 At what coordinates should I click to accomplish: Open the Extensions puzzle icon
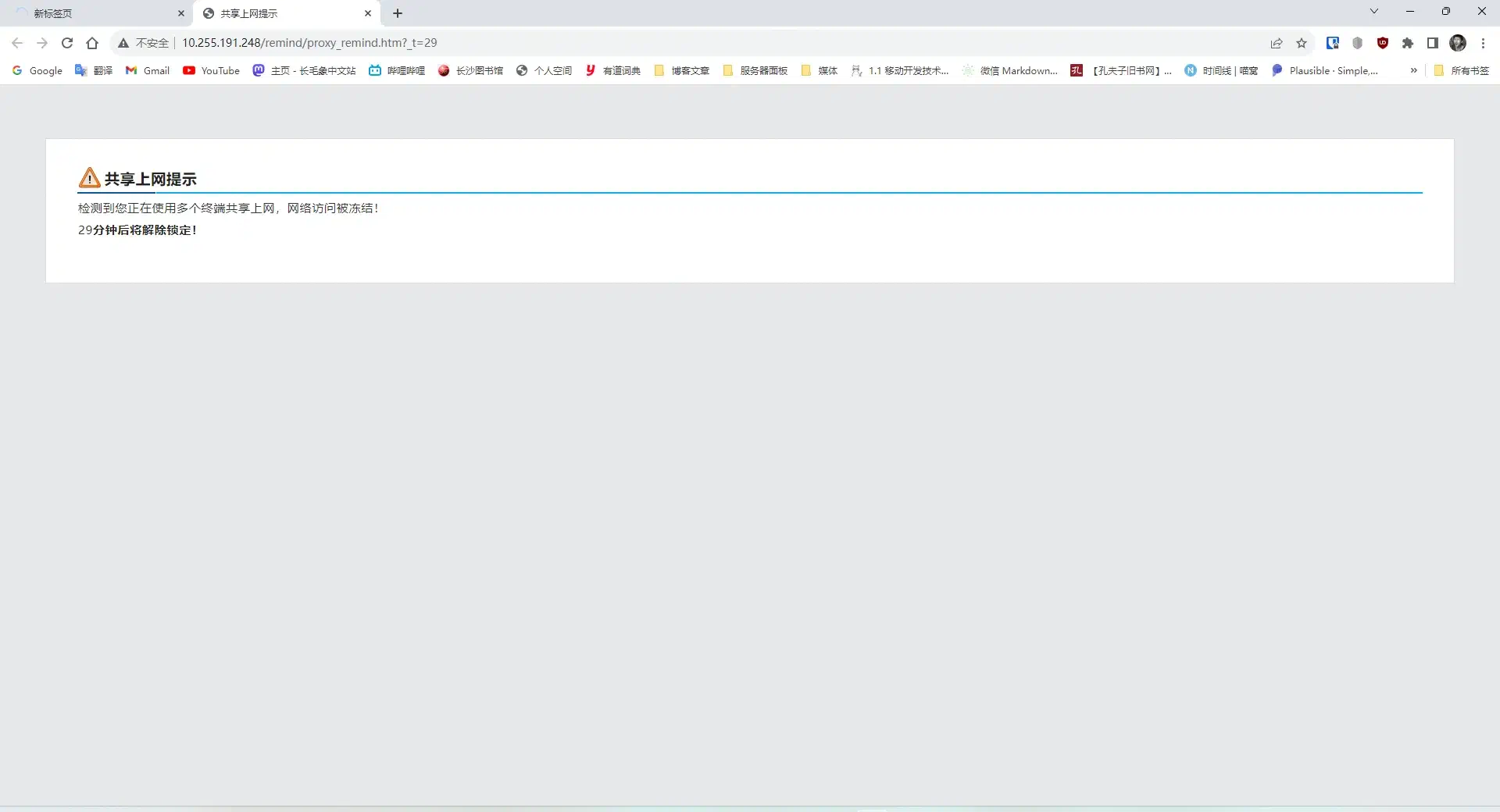tap(1408, 43)
